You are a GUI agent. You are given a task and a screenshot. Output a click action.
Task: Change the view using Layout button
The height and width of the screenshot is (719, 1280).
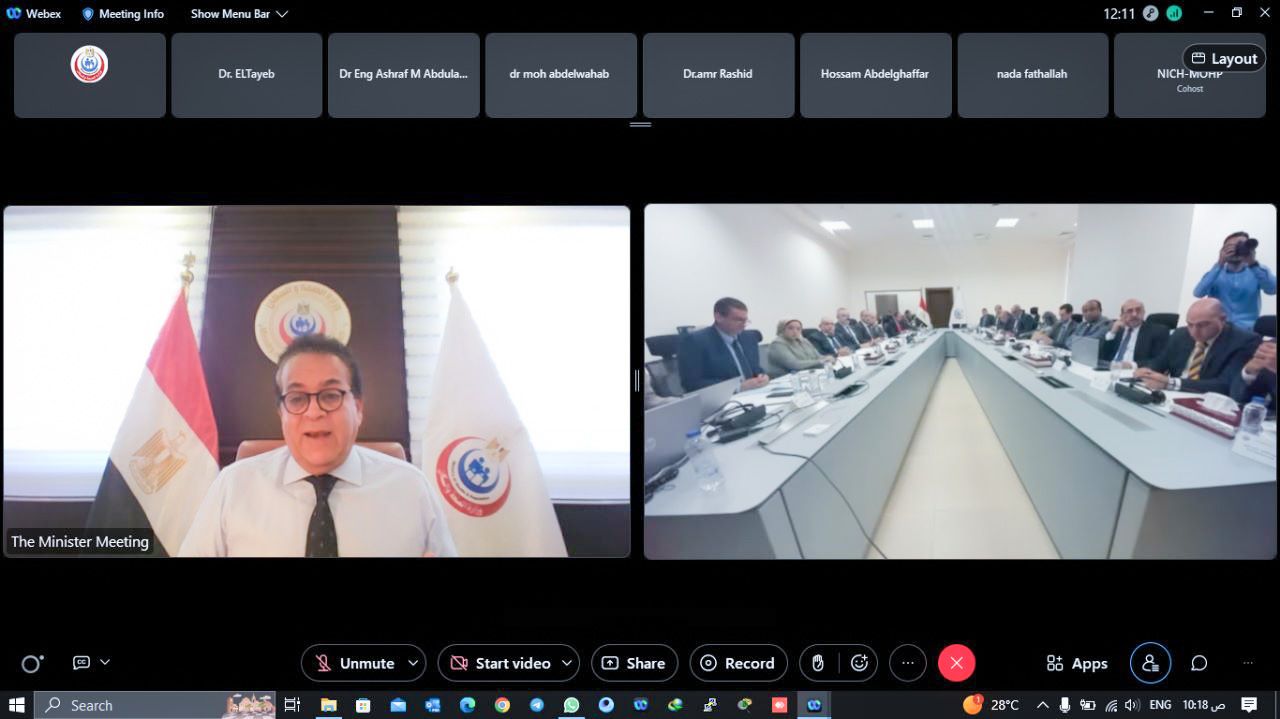[1224, 58]
